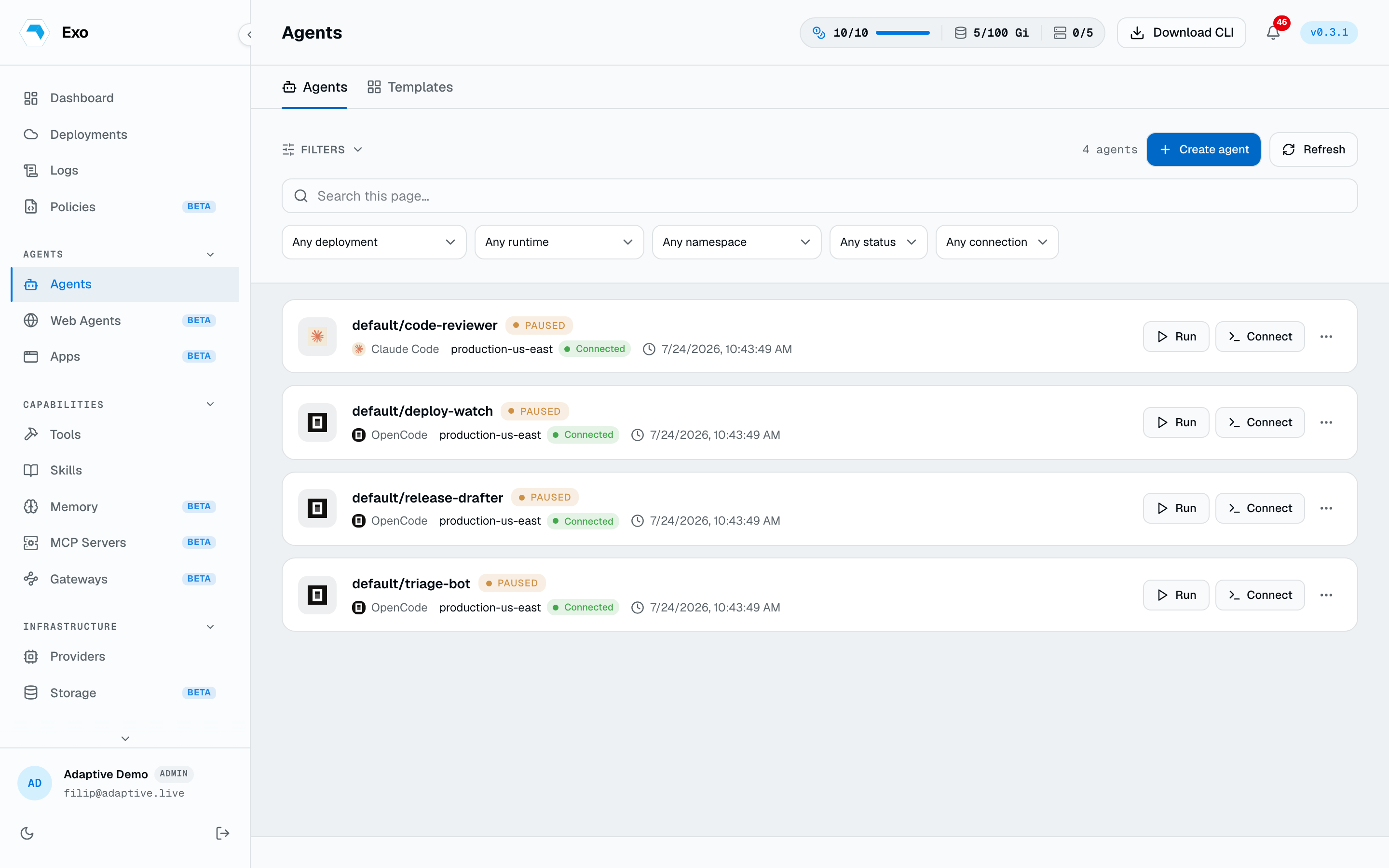Click the sign out icon
This screenshot has width=1389, height=868.
(x=223, y=833)
